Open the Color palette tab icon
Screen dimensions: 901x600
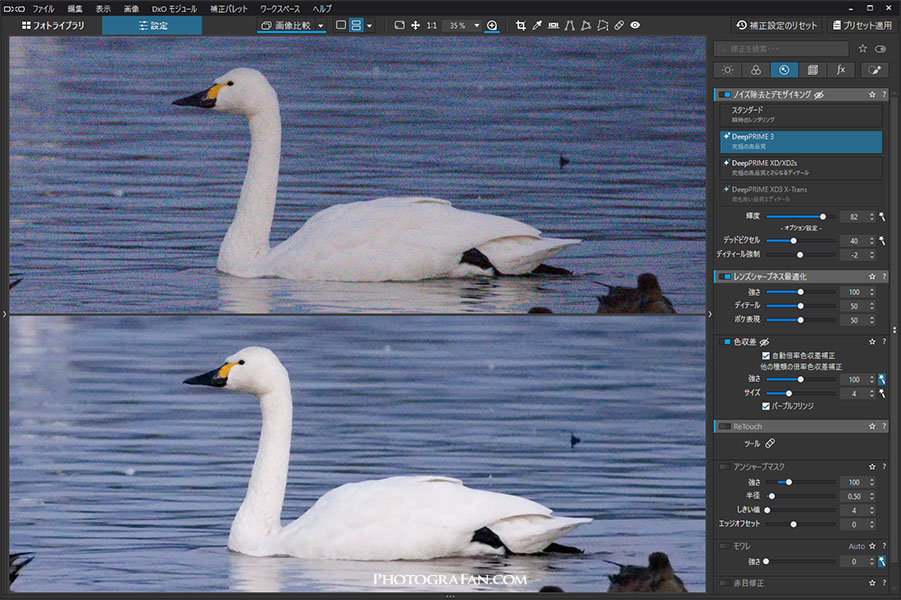click(756, 70)
